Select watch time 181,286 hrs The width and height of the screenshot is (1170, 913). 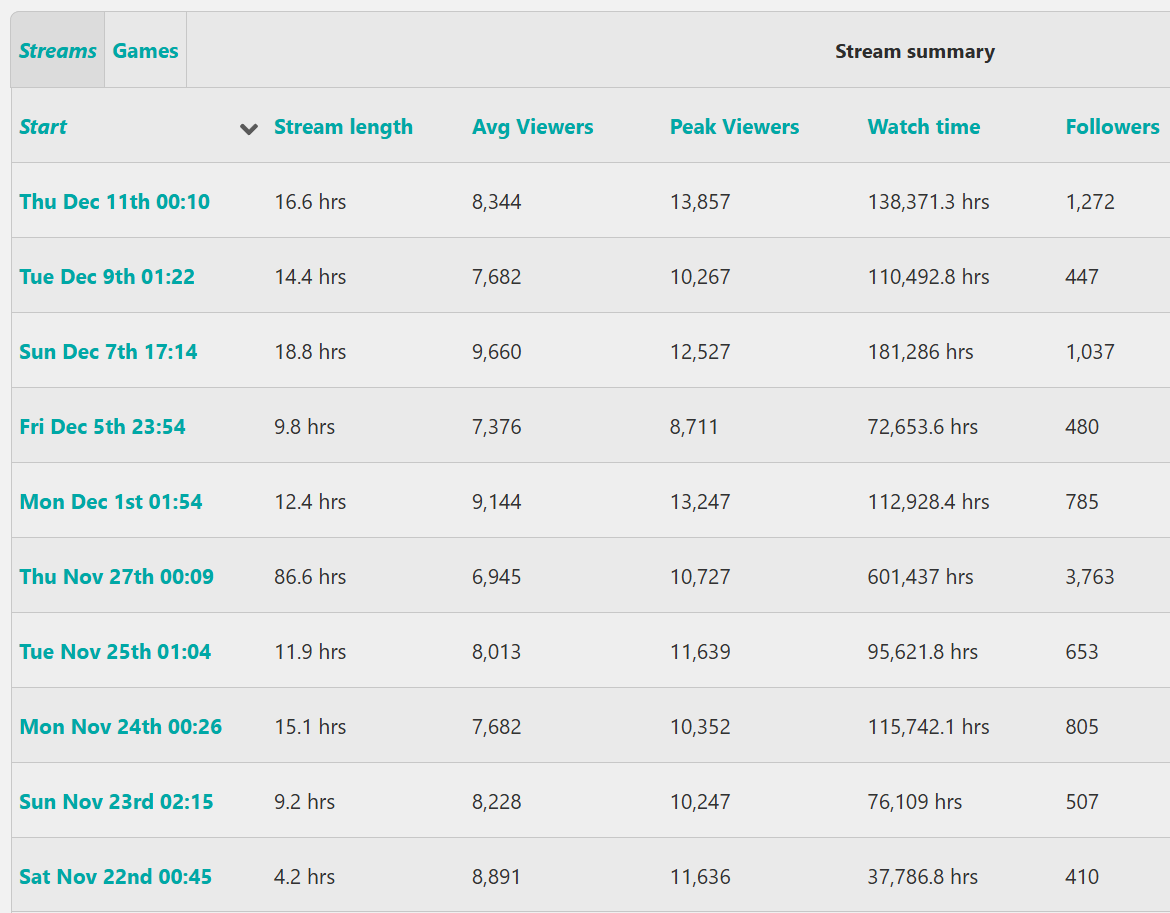click(920, 351)
